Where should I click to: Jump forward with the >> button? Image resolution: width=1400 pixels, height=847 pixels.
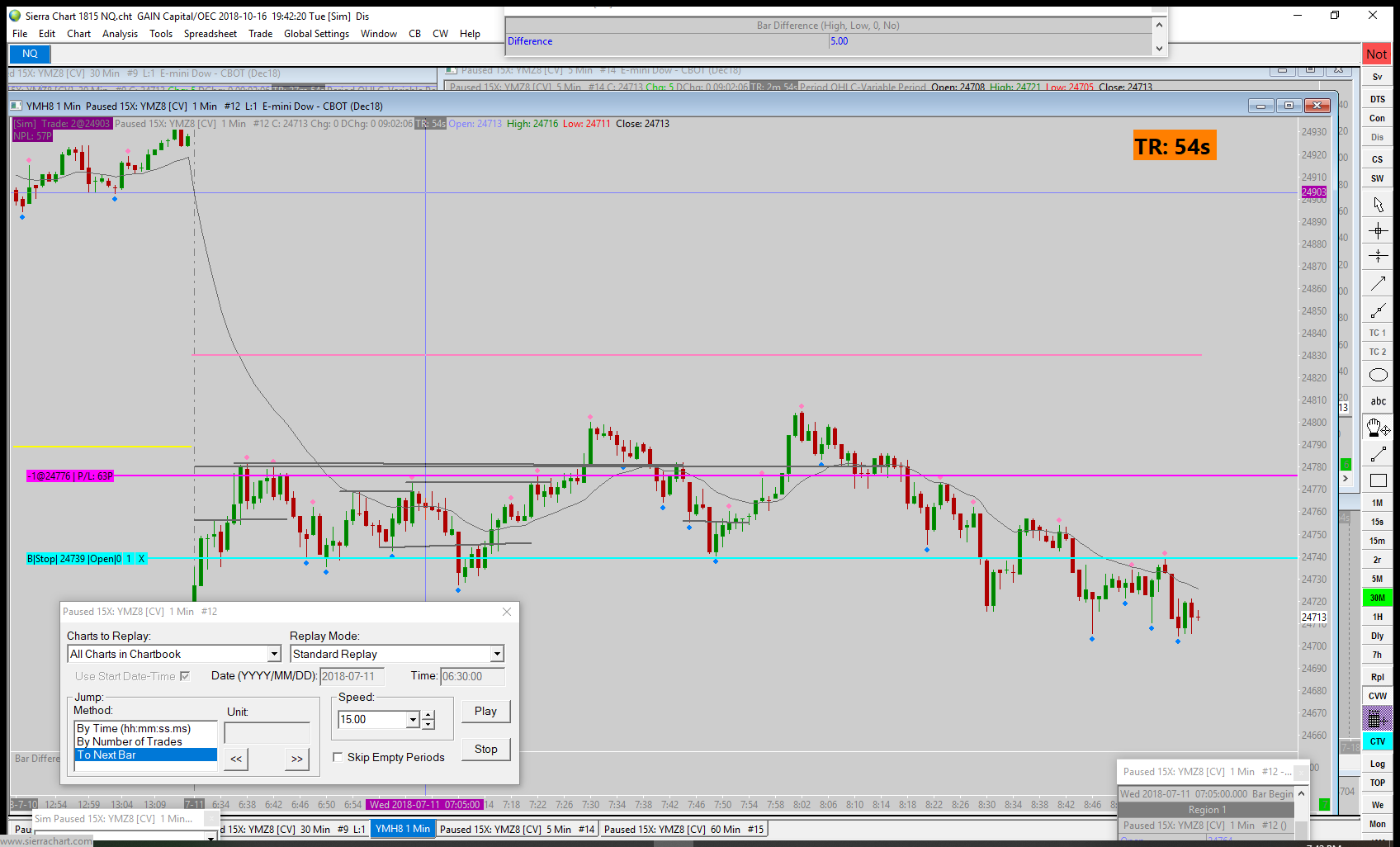(x=297, y=759)
